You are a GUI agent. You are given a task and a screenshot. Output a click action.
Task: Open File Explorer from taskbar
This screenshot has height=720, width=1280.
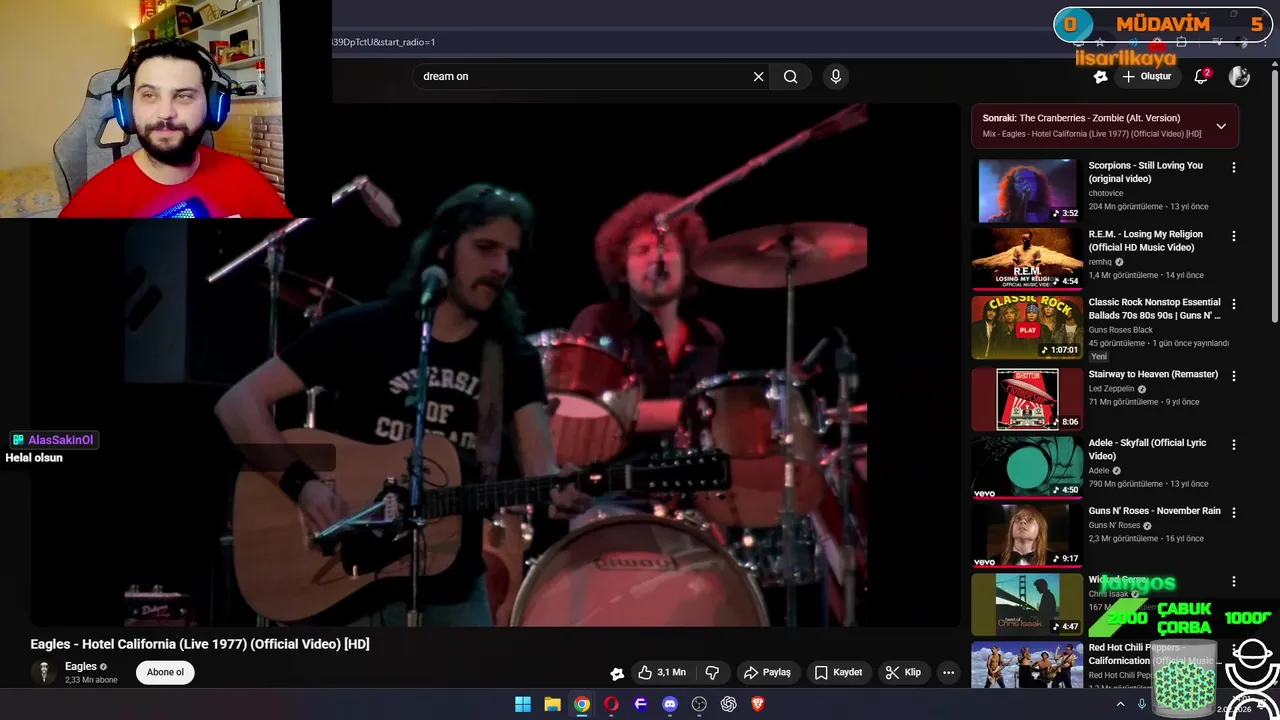[x=552, y=704]
